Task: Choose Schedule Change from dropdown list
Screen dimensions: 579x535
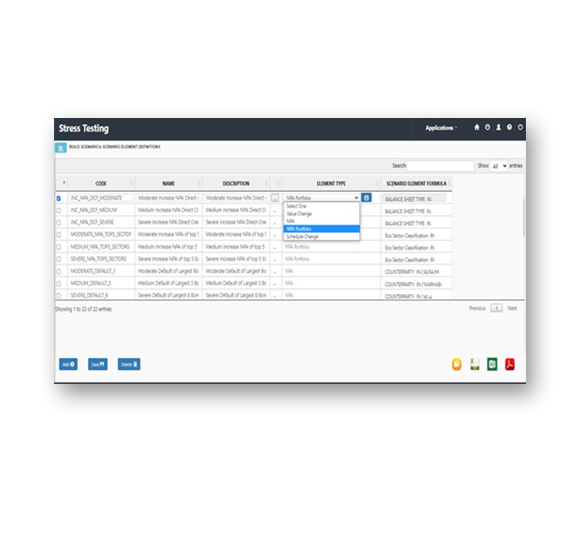Action: click(322, 237)
